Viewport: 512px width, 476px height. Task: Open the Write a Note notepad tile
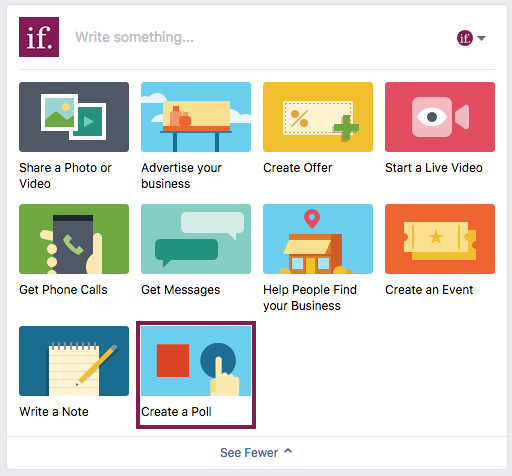click(x=74, y=361)
